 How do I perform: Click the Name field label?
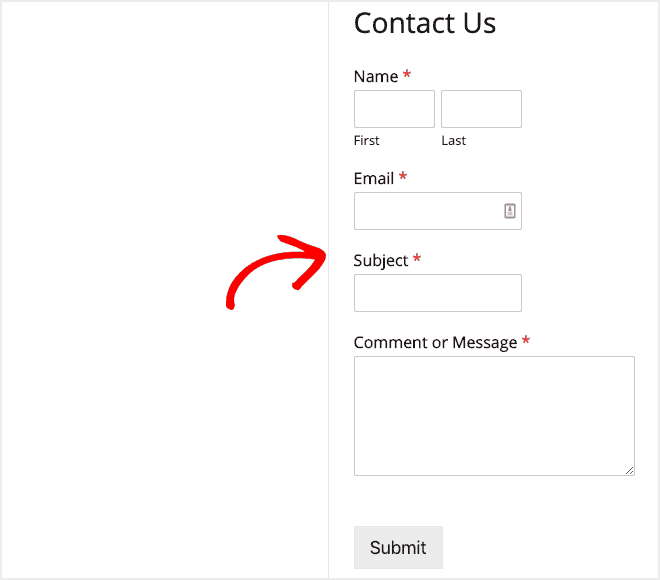coord(376,77)
